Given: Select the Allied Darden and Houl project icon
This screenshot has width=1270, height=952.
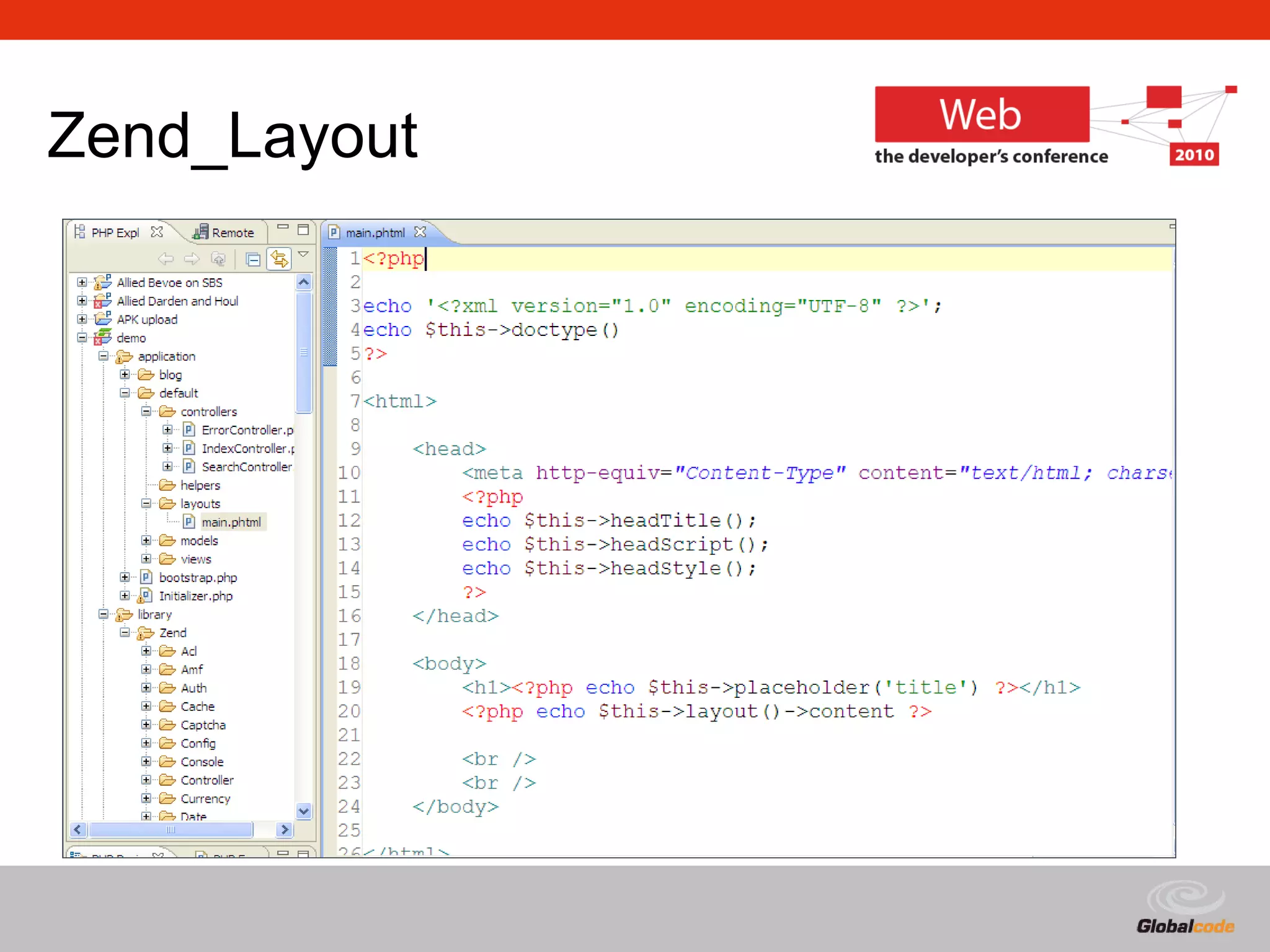Looking at the screenshot, I should tap(102, 301).
